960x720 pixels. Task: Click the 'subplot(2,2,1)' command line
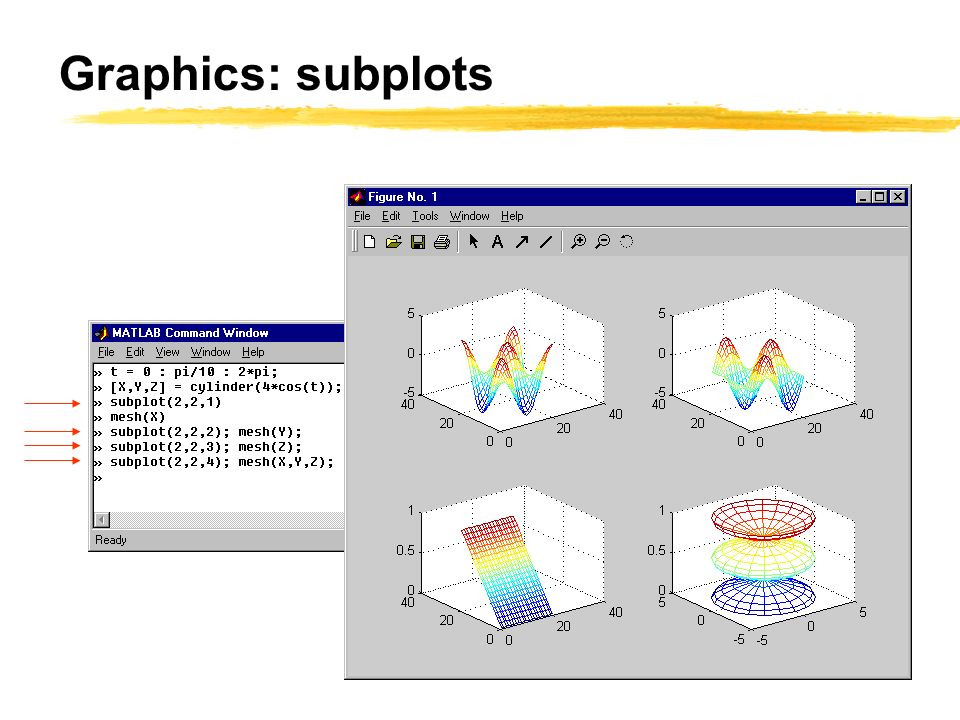pyautogui.click(x=165, y=402)
